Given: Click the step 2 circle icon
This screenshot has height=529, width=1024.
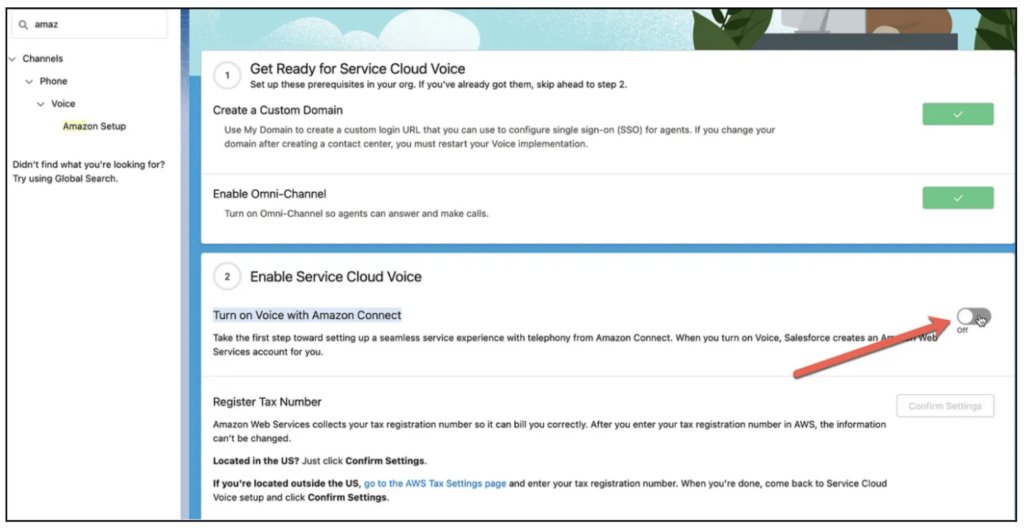Looking at the screenshot, I should pyautogui.click(x=228, y=277).
